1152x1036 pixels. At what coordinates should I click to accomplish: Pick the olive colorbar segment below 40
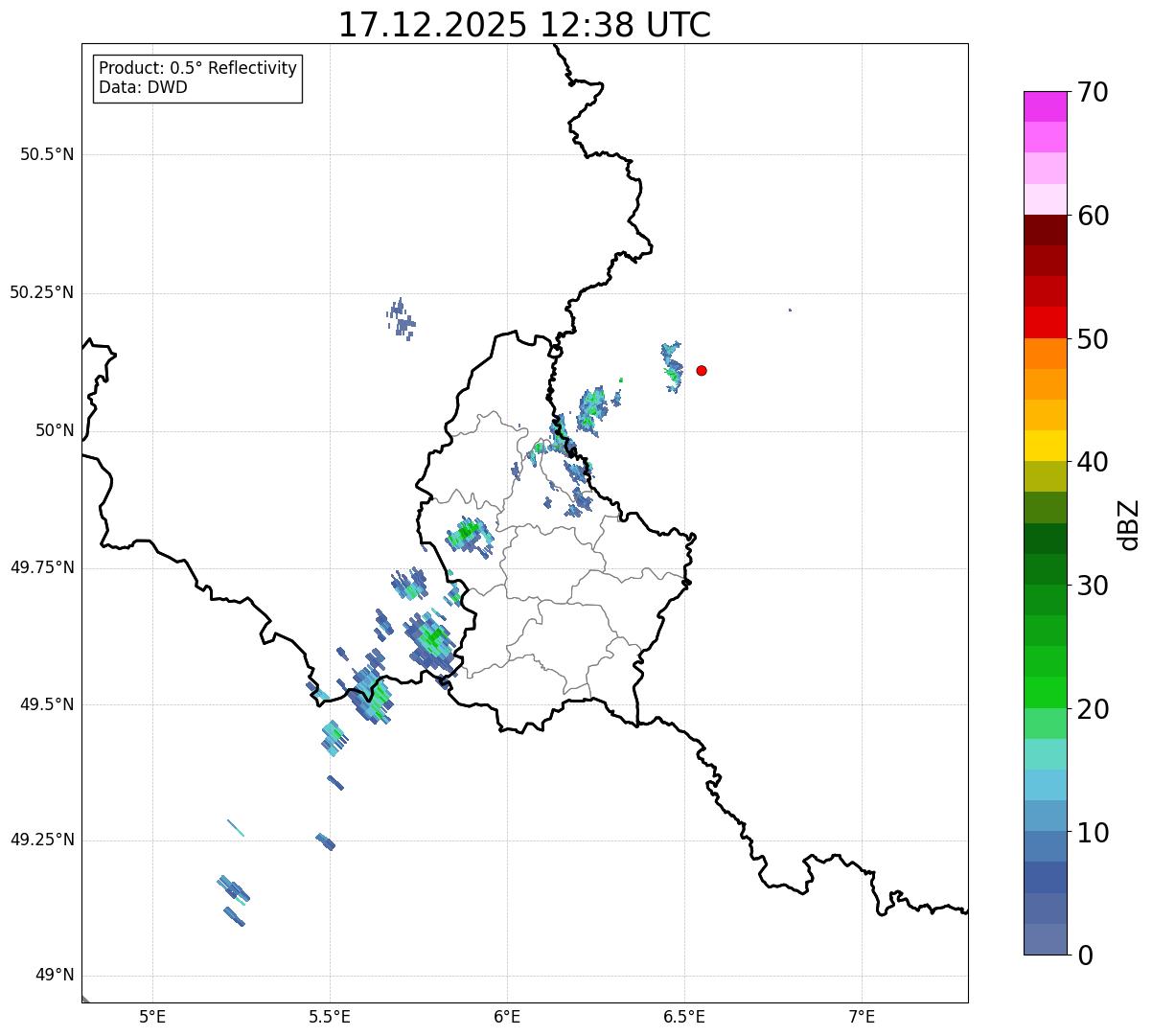point(1046,476)
